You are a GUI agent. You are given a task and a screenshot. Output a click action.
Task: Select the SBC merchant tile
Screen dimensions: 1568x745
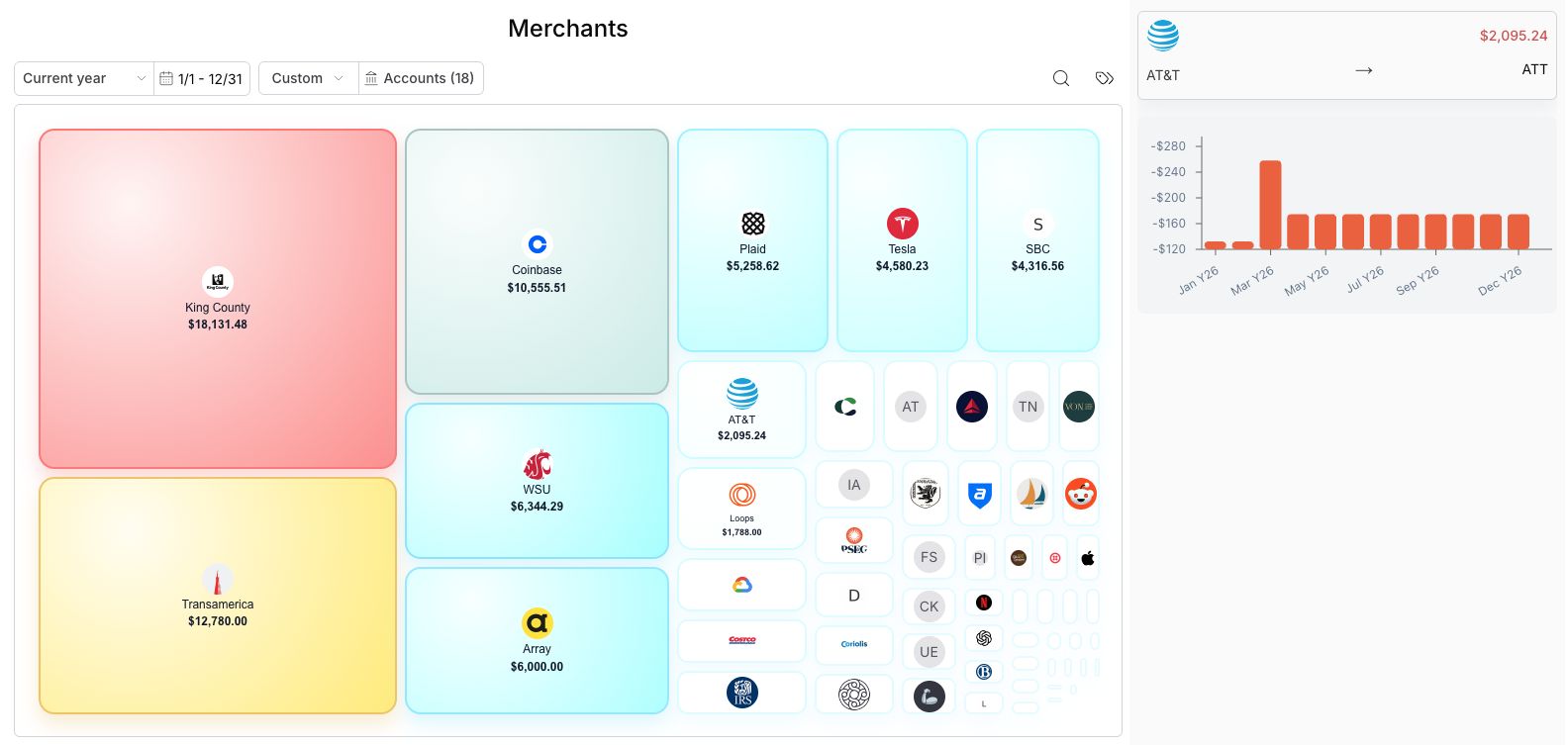(1037, 240)
